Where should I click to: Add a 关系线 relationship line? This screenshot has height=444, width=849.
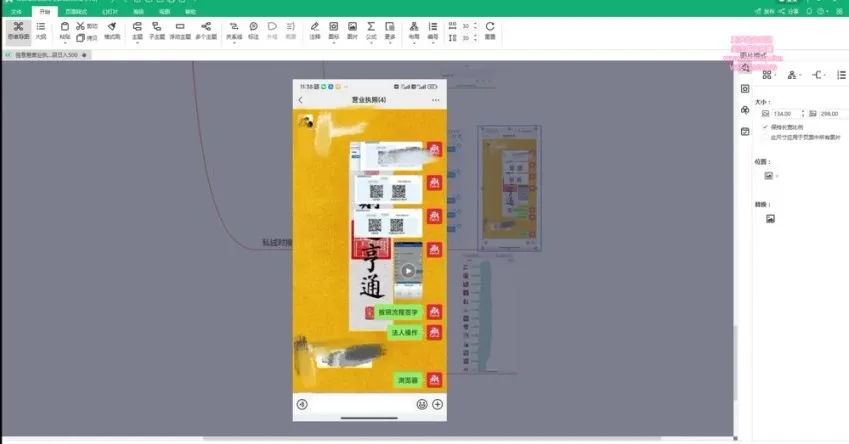click(x=232, y=30)
